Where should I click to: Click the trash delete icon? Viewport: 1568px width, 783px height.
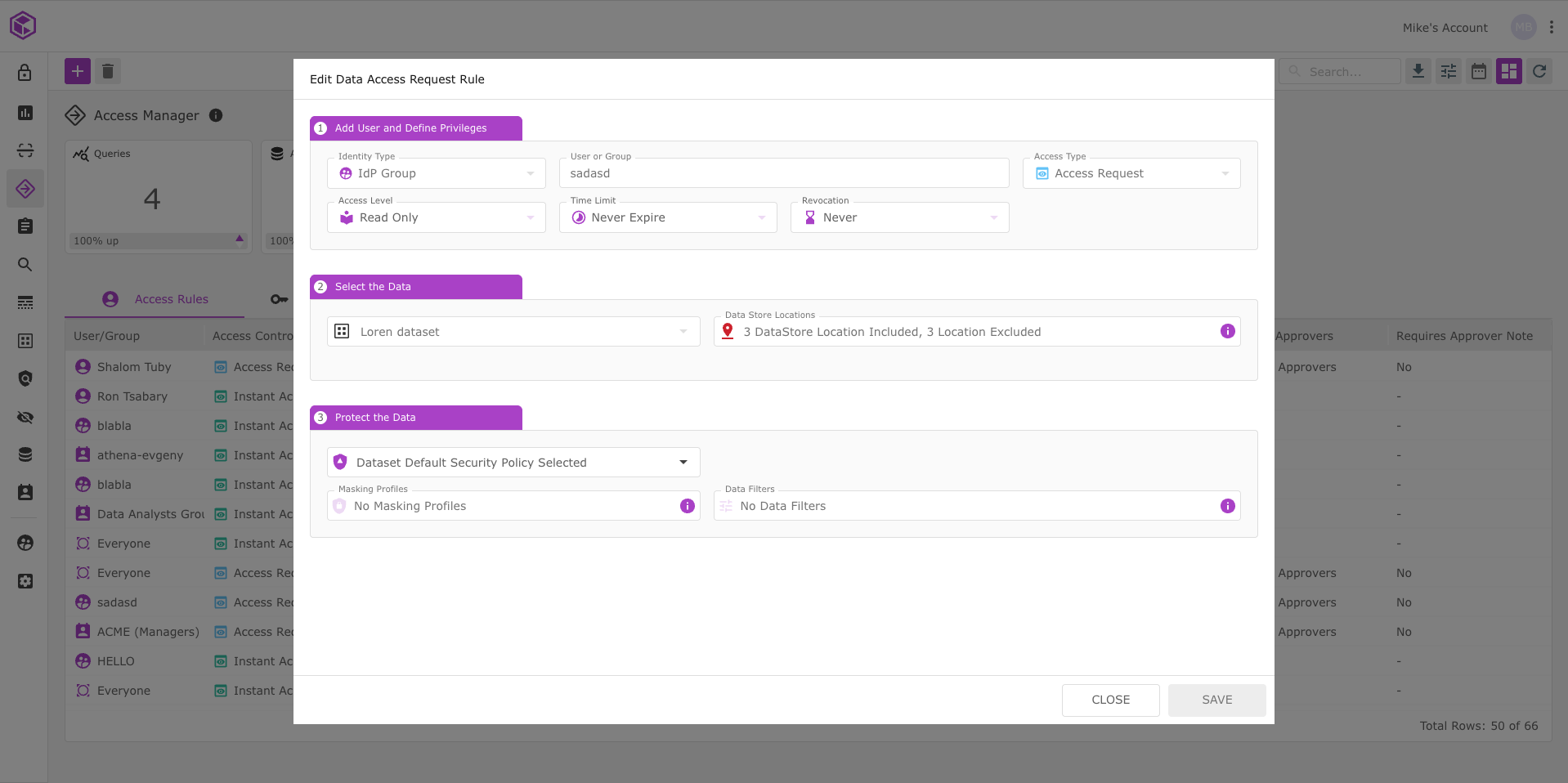coord(108,71)
